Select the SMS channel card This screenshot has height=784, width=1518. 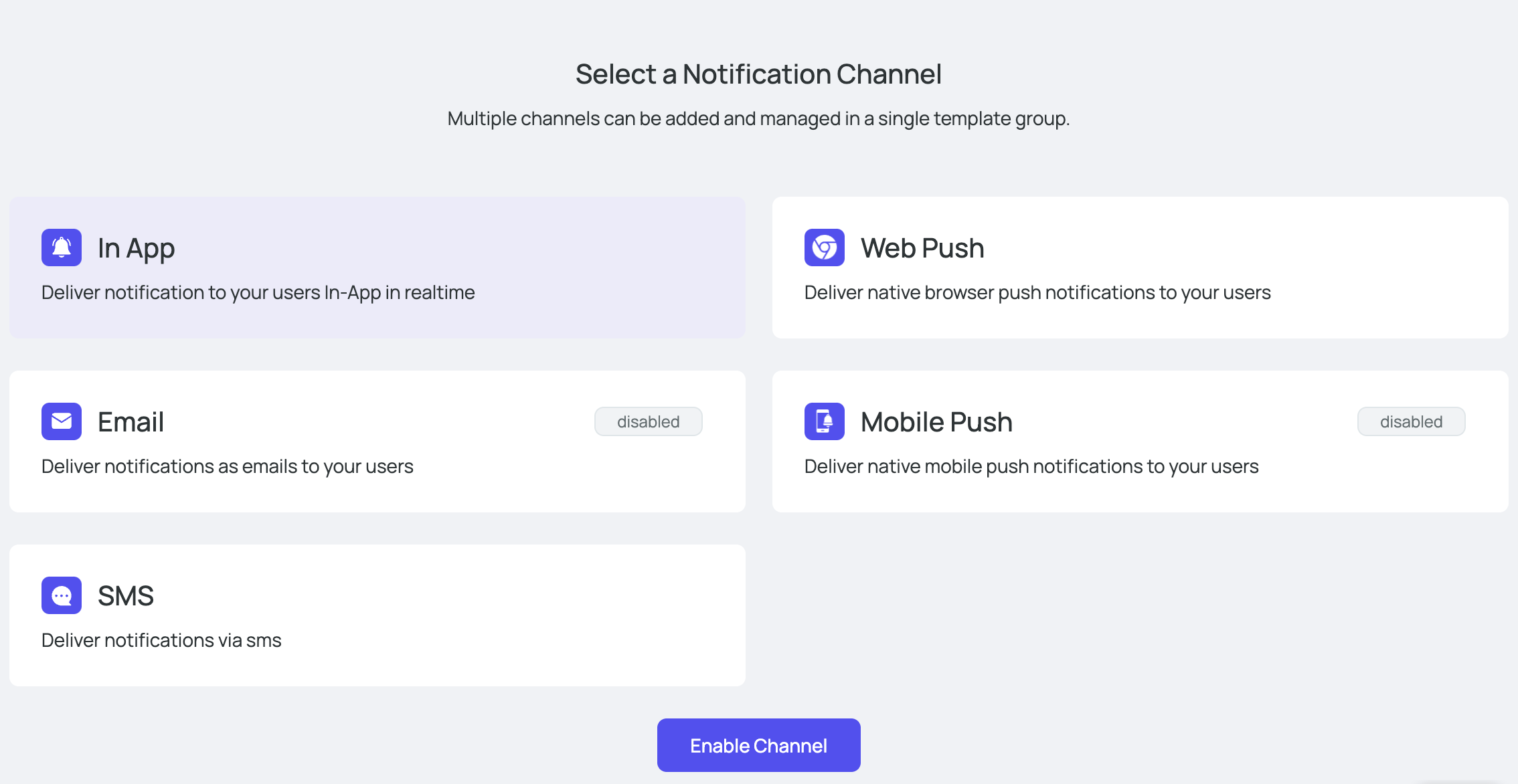pos(377,615)
